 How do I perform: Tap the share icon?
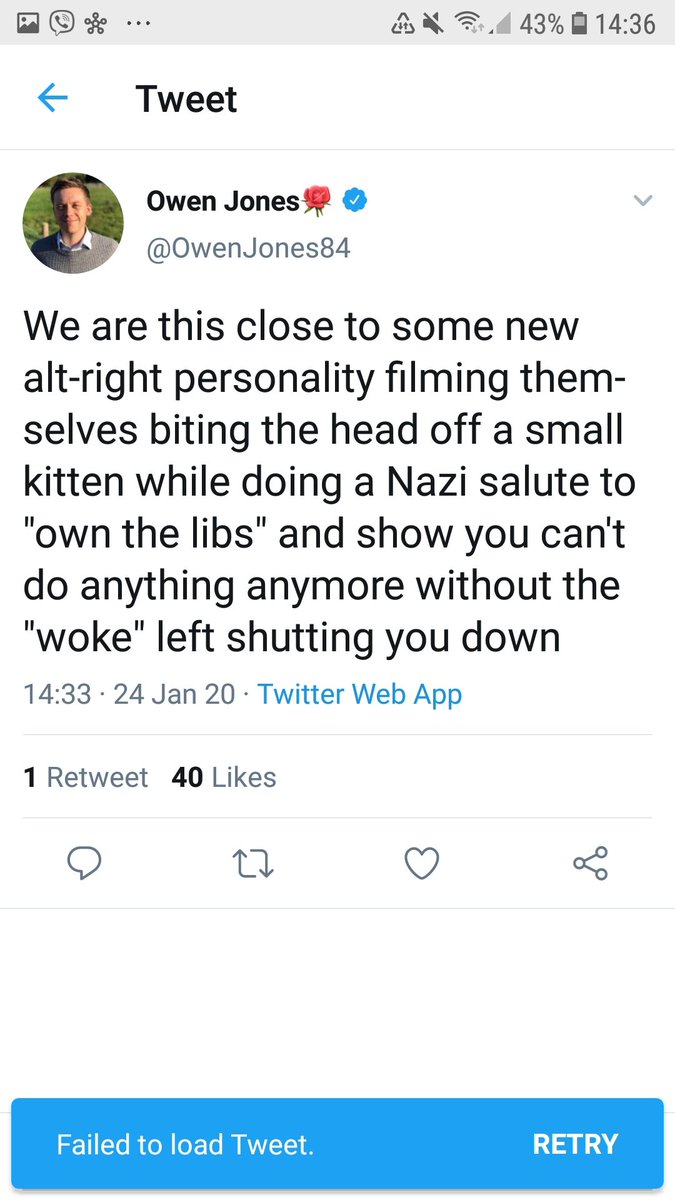[590, 862]
